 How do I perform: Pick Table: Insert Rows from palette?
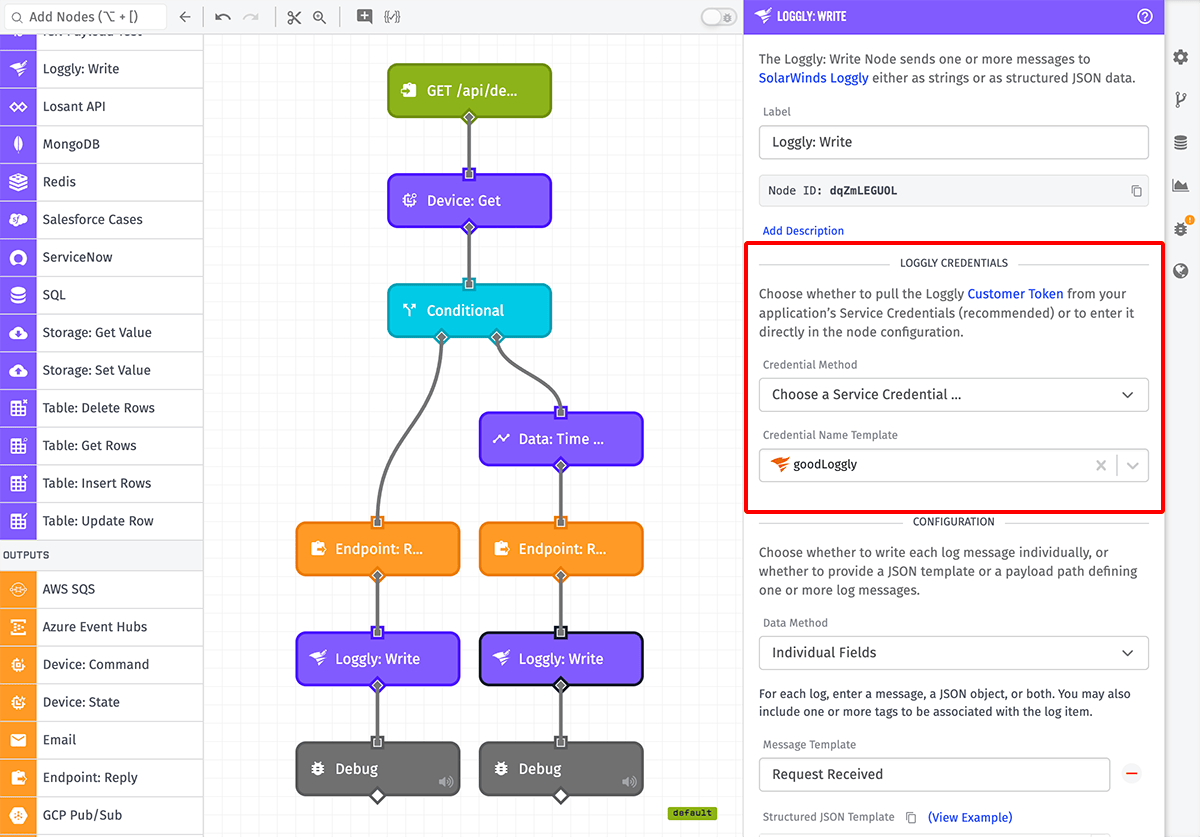pos(101,483)
